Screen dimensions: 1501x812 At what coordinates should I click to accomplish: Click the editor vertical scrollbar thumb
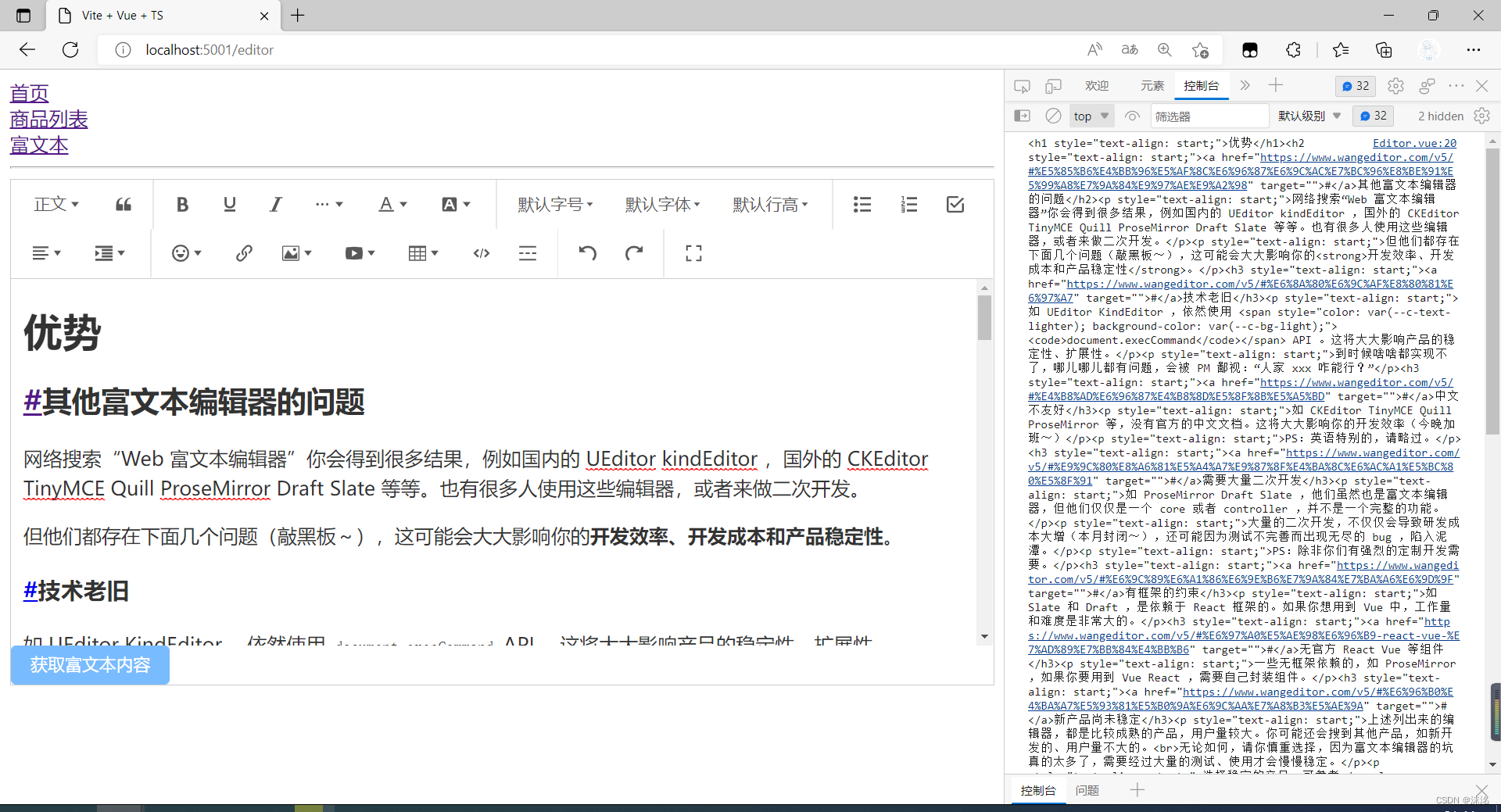pyautogui.click(x=984, y=318)
